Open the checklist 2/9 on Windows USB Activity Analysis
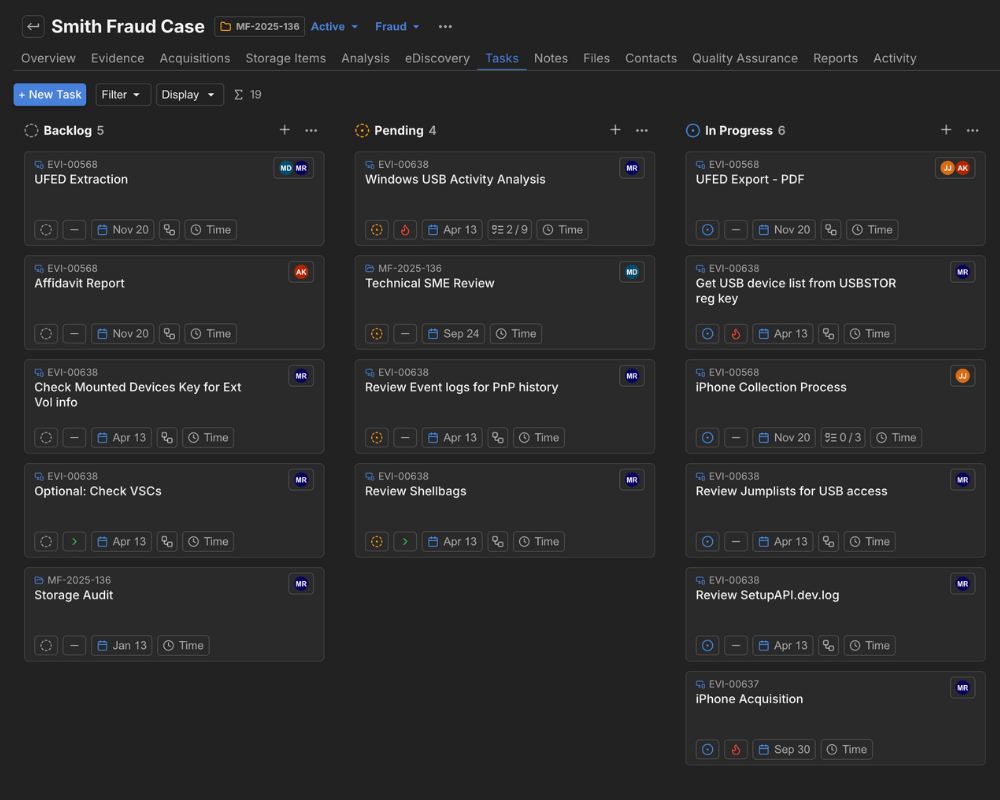1000x800 pixels. pyautogui.click(x=510, y=229)
